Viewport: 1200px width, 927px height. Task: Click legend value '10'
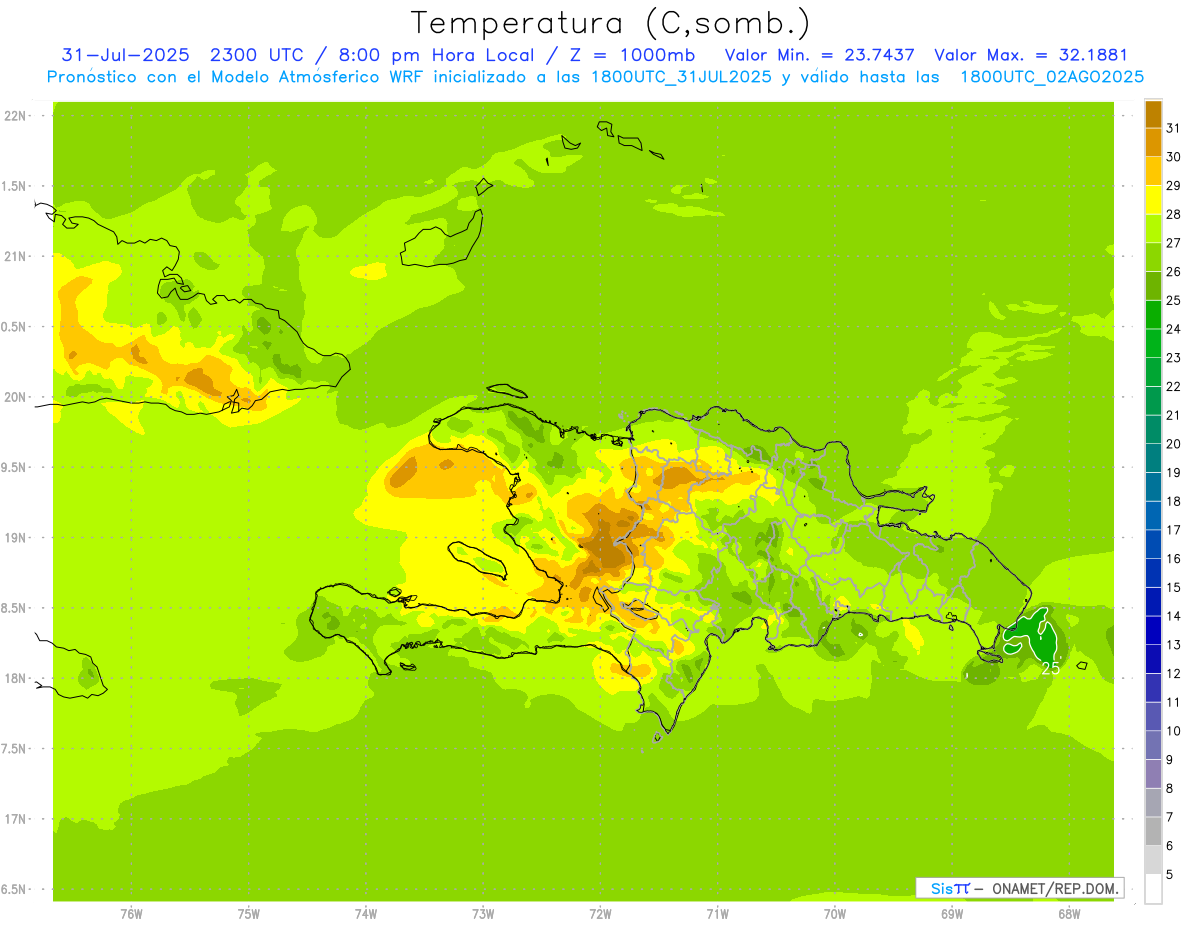tap(1174, 730)
